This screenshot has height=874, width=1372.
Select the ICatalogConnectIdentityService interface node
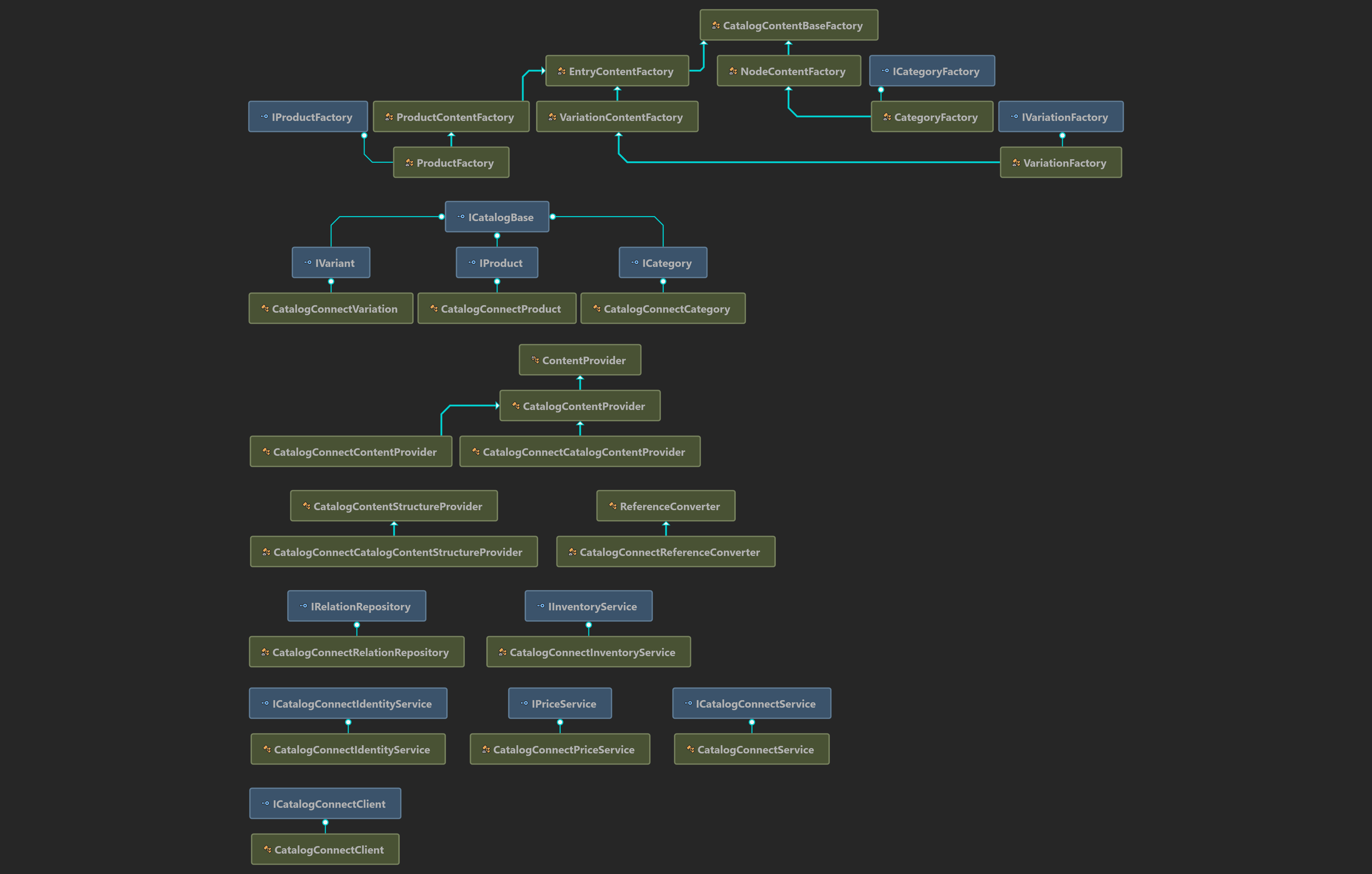(x=348, y=704)
